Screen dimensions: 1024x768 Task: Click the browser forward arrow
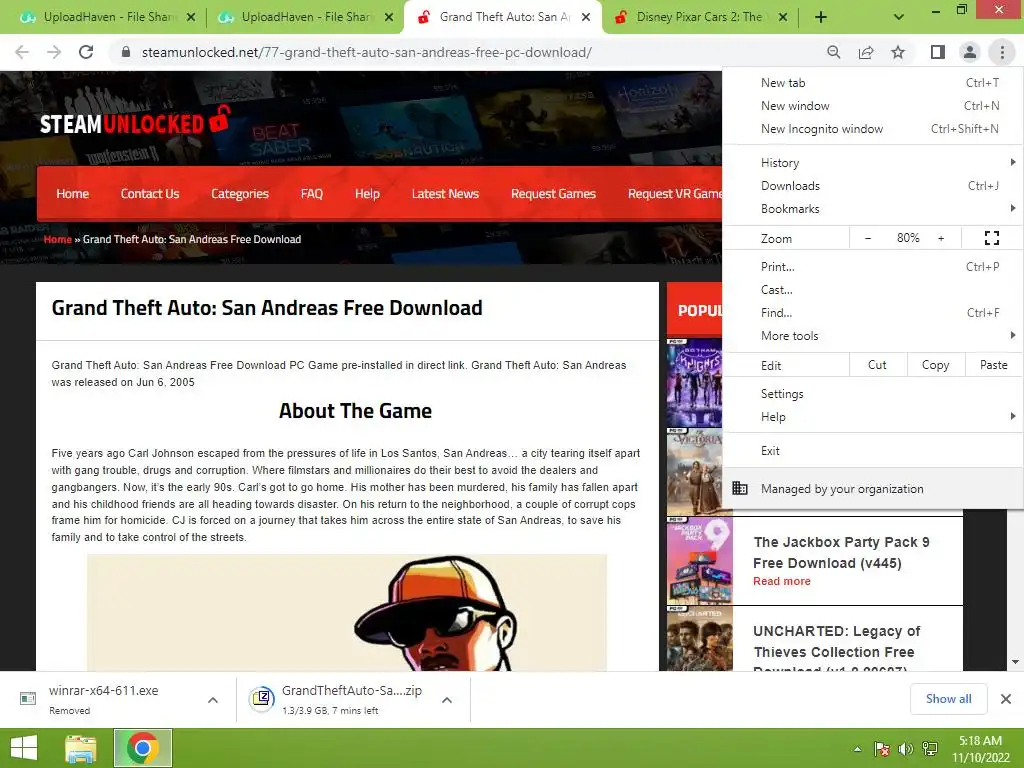[54, 52]
